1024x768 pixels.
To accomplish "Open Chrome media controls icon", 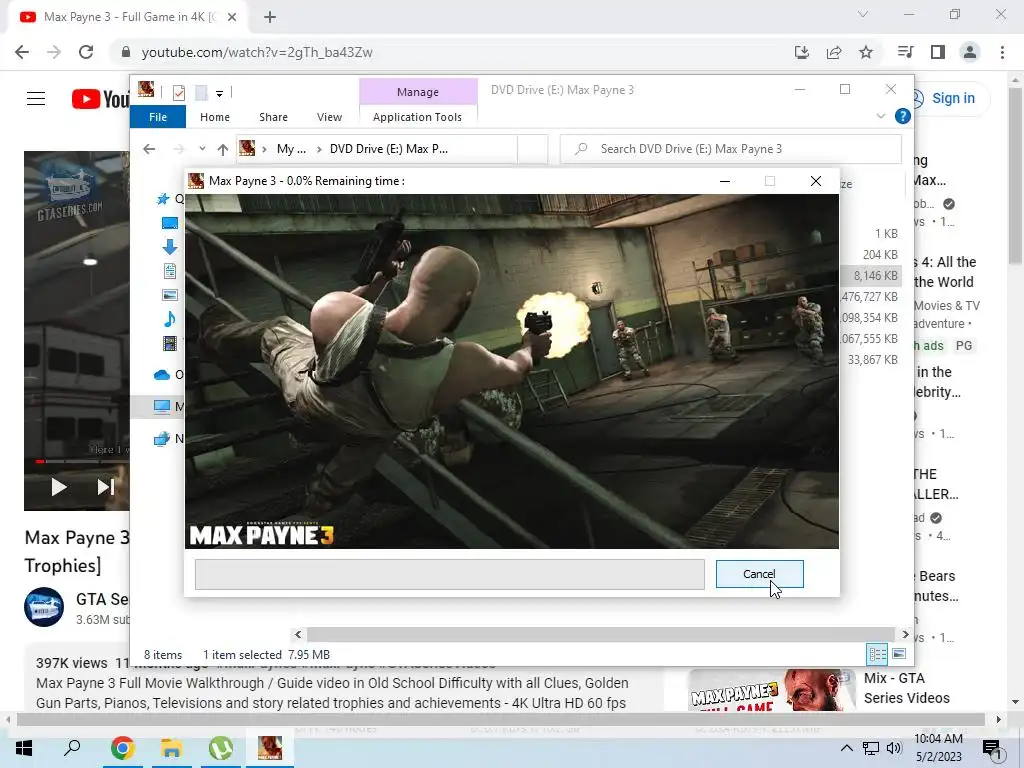I will pyautogui.click(x=905, y=52).
